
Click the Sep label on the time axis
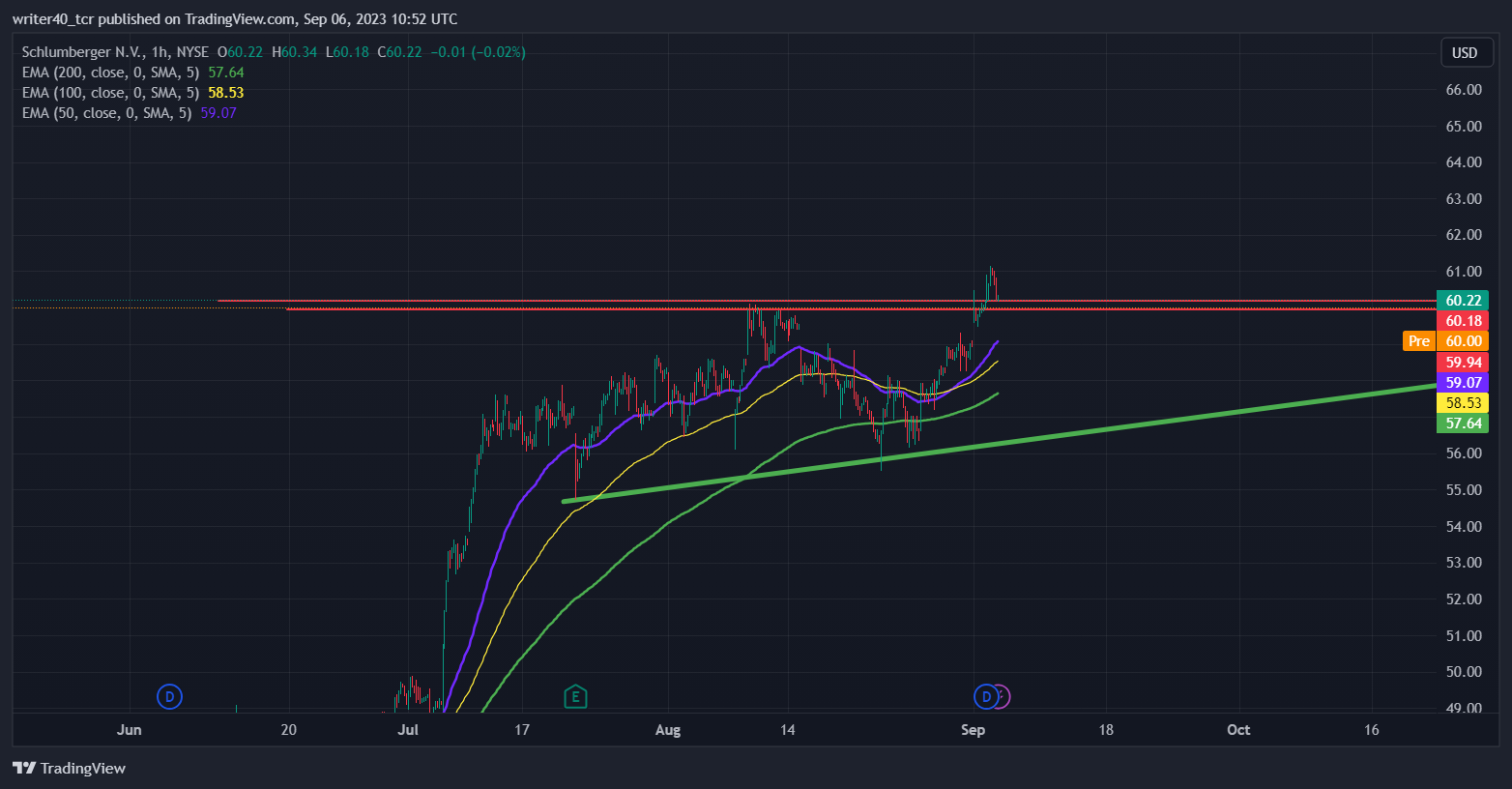point(973,730)
